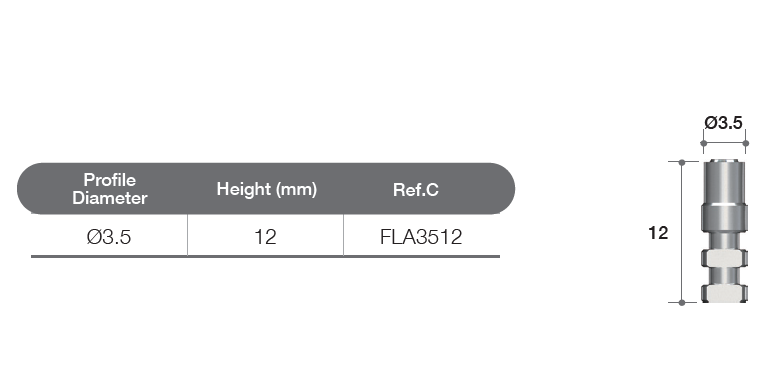The width and height of the screenshot is (778, 376).
Task: Click the bottom dot of height dimension line
Action: pyautogui.click(x=682, y=302)
